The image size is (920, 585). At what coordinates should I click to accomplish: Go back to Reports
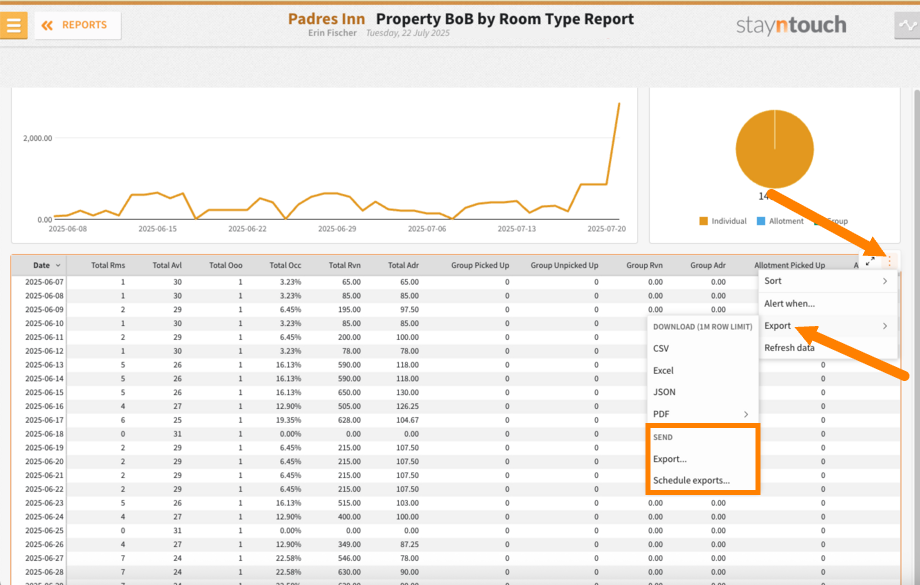pos(77,25)
